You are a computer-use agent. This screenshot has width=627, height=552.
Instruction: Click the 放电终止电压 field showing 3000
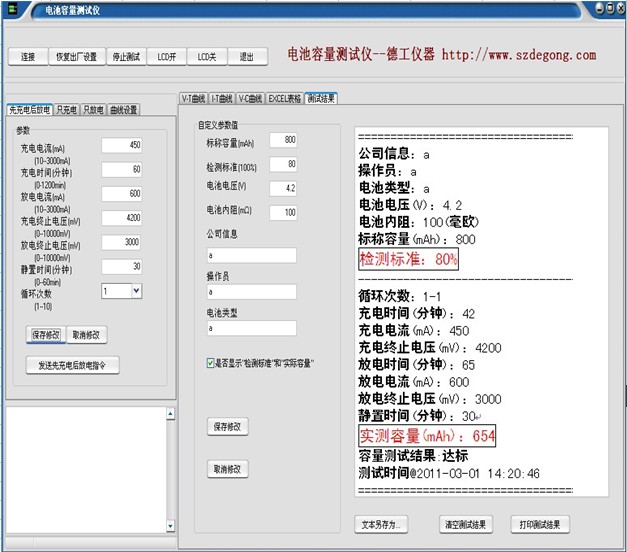point(122,242)
